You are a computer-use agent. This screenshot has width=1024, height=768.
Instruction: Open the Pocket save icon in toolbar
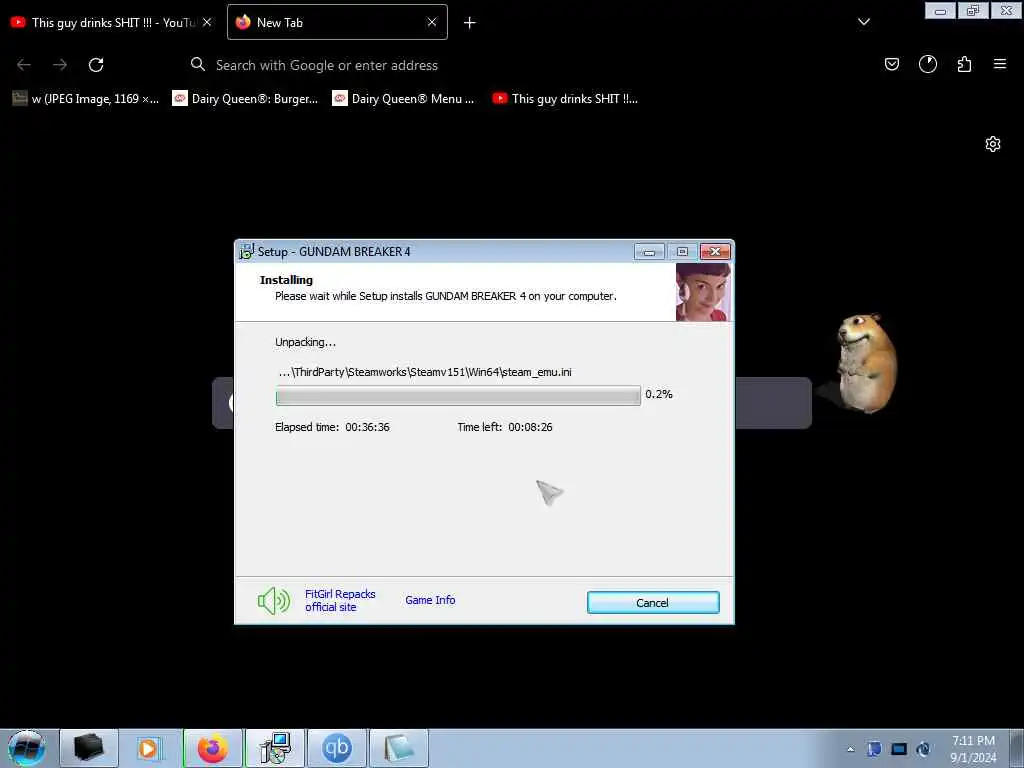(891, 64)
